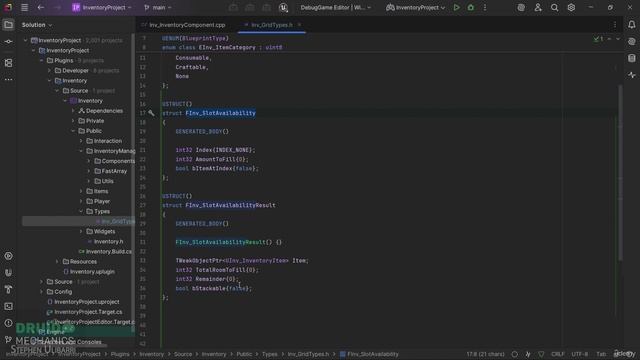Viewport: 640px width, 360px height.
Task: Expand the Config folder
Action: tap(42, 292)
